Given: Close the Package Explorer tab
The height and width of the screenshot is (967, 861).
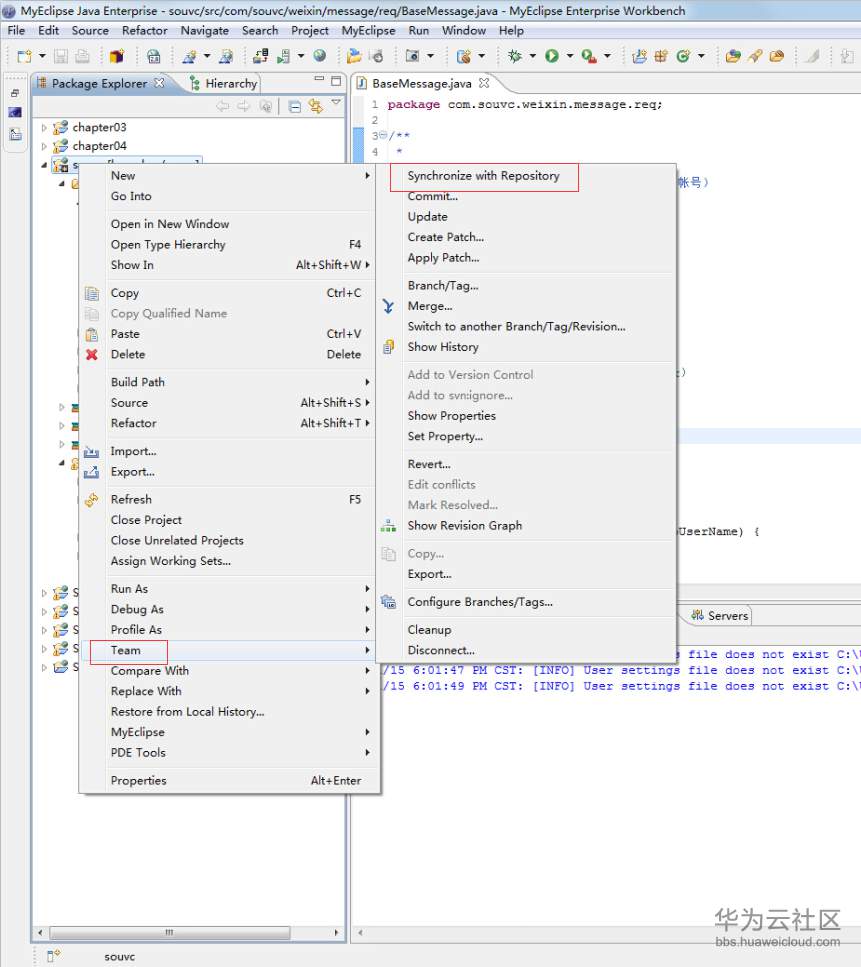Looking at the screenshot, I should tap(160, 83).
